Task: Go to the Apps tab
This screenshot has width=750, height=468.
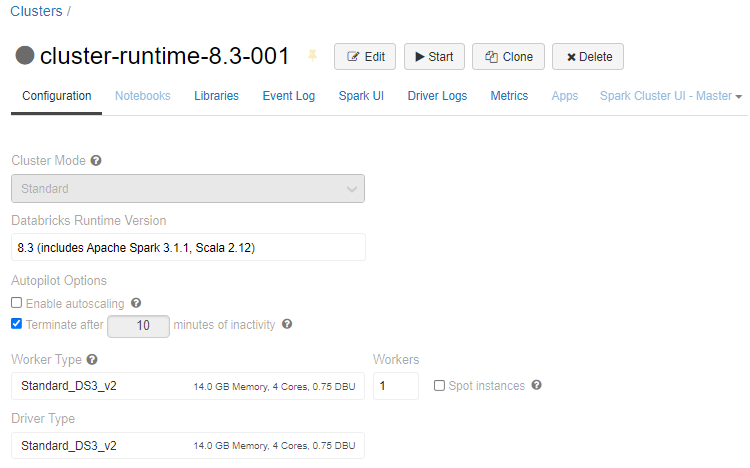Action: 564,96
